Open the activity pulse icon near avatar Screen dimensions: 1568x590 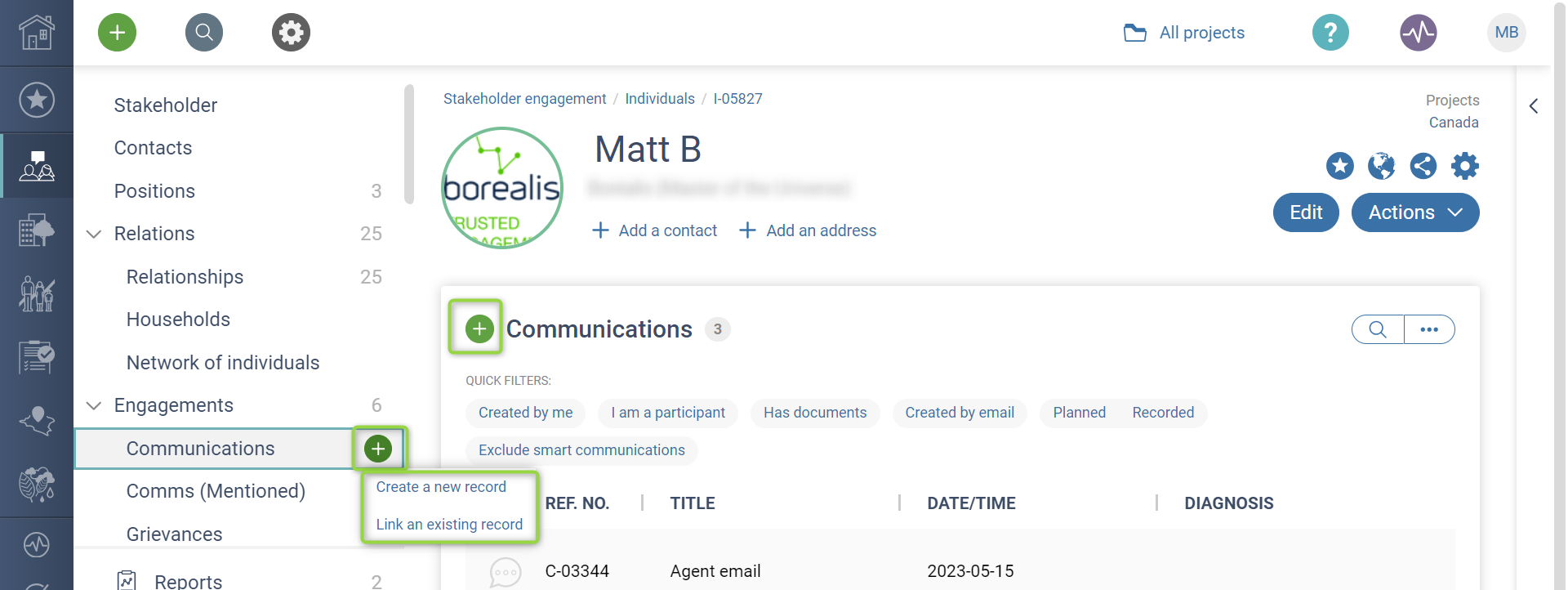click(x=1419, y=32)
